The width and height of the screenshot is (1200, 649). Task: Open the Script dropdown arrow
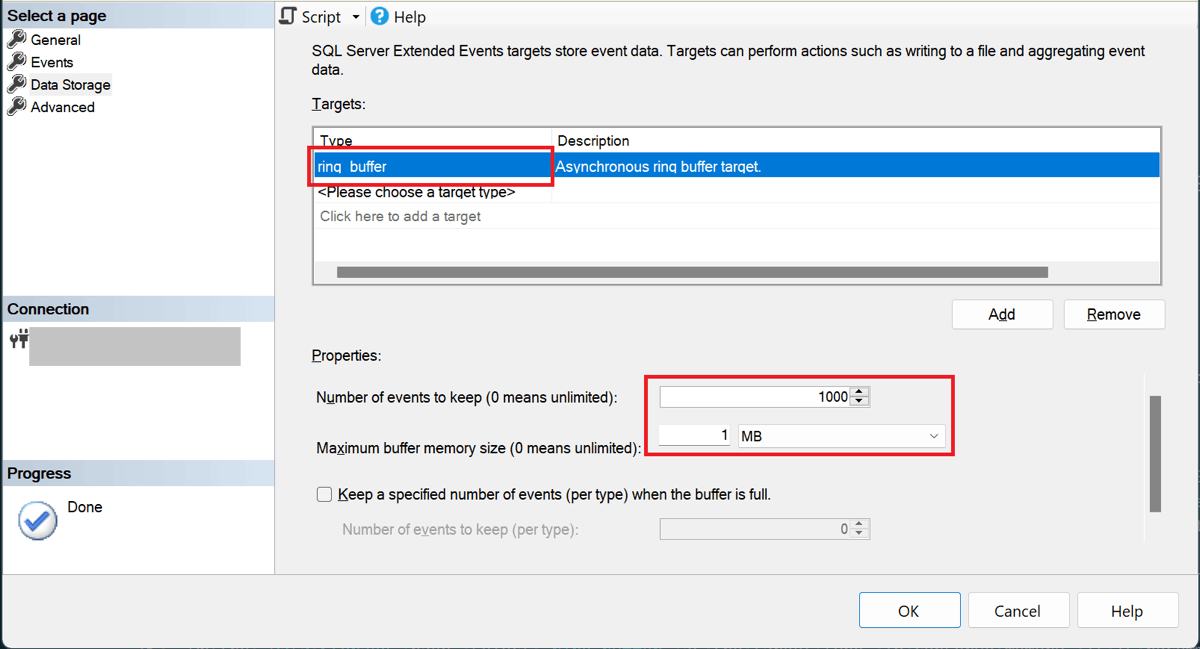355,17
